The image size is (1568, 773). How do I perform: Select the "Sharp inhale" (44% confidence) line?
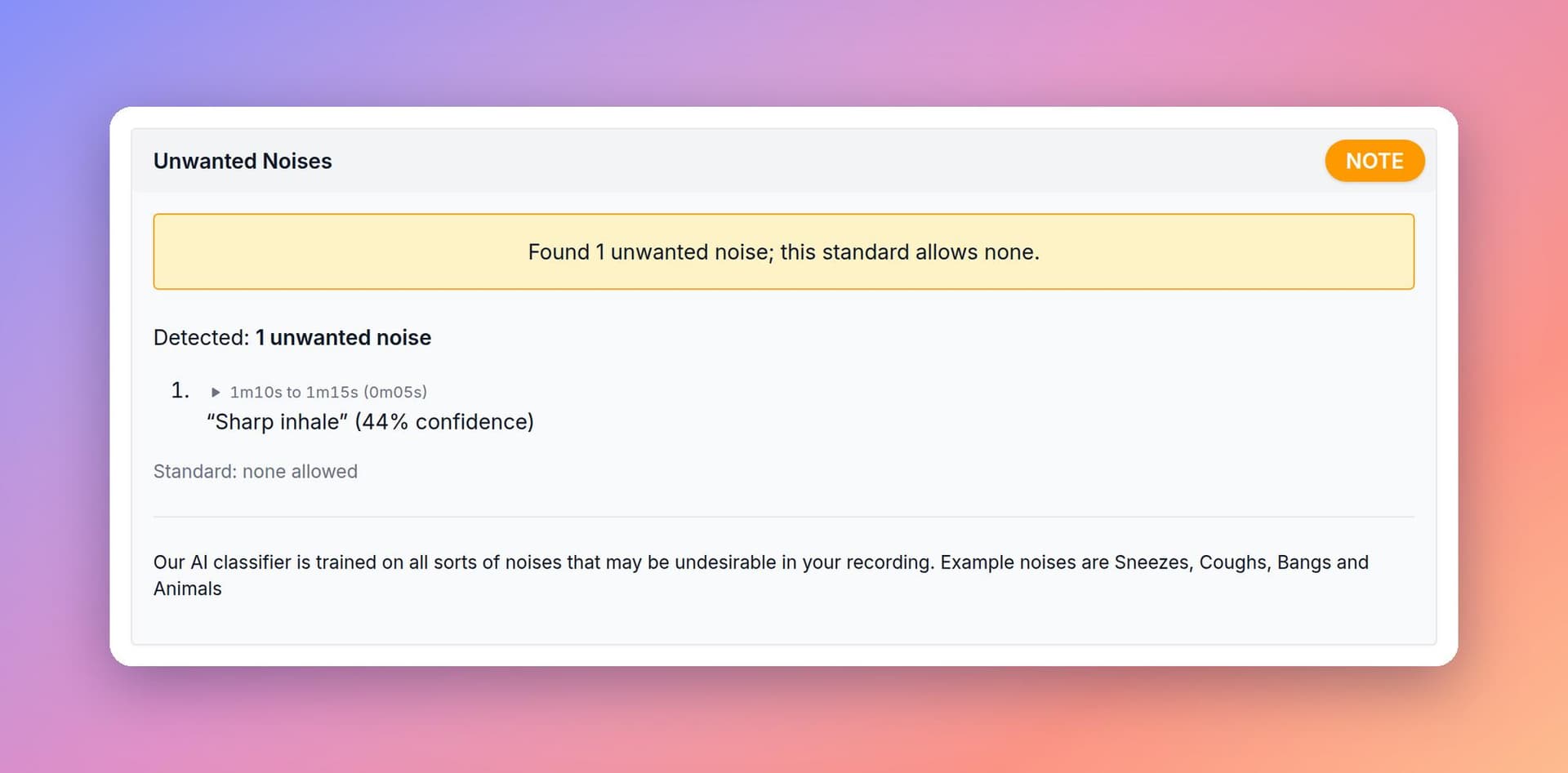click(x=370, y=422)
